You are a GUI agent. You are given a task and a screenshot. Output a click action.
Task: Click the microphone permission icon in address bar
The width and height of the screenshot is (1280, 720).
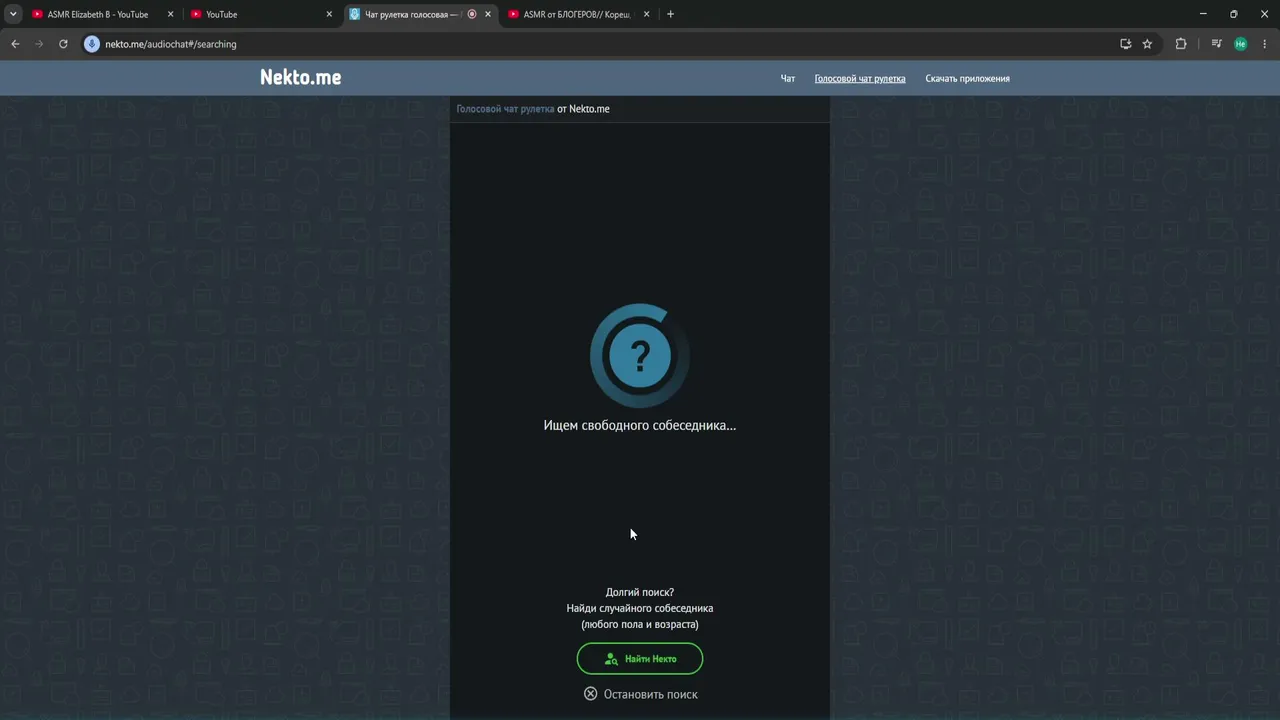coord(92,44)
